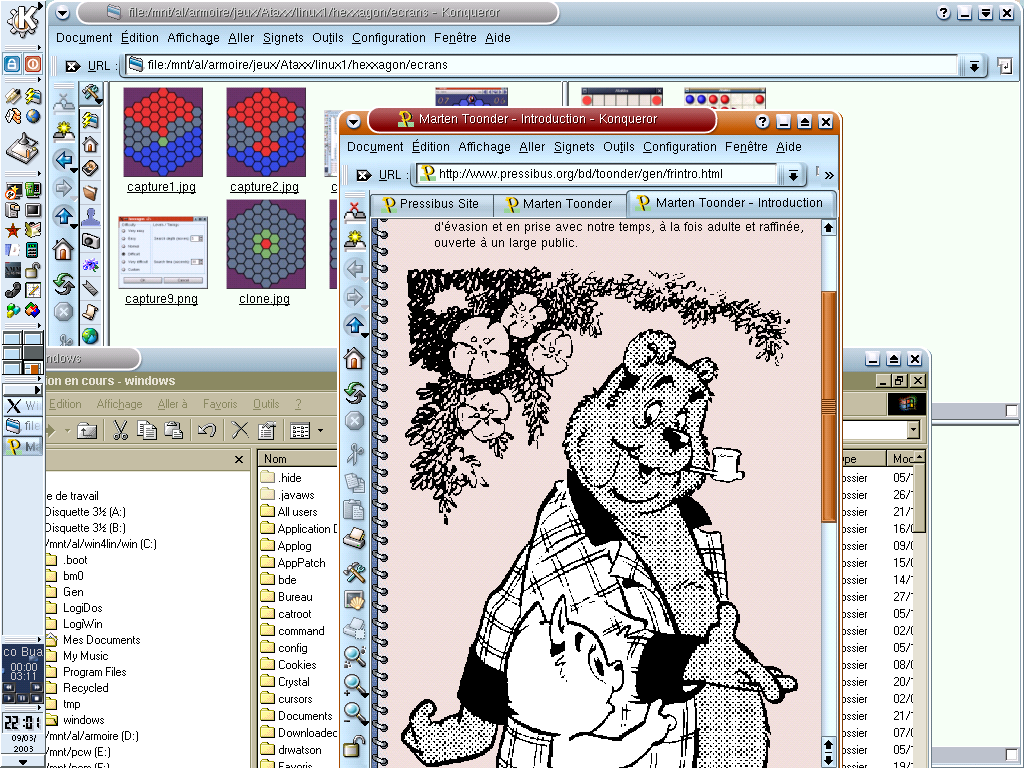1024x768 pixels.
Task: Click the scissors Cut icon in Windows Explorer toolbar
Action: click(119, 430)
